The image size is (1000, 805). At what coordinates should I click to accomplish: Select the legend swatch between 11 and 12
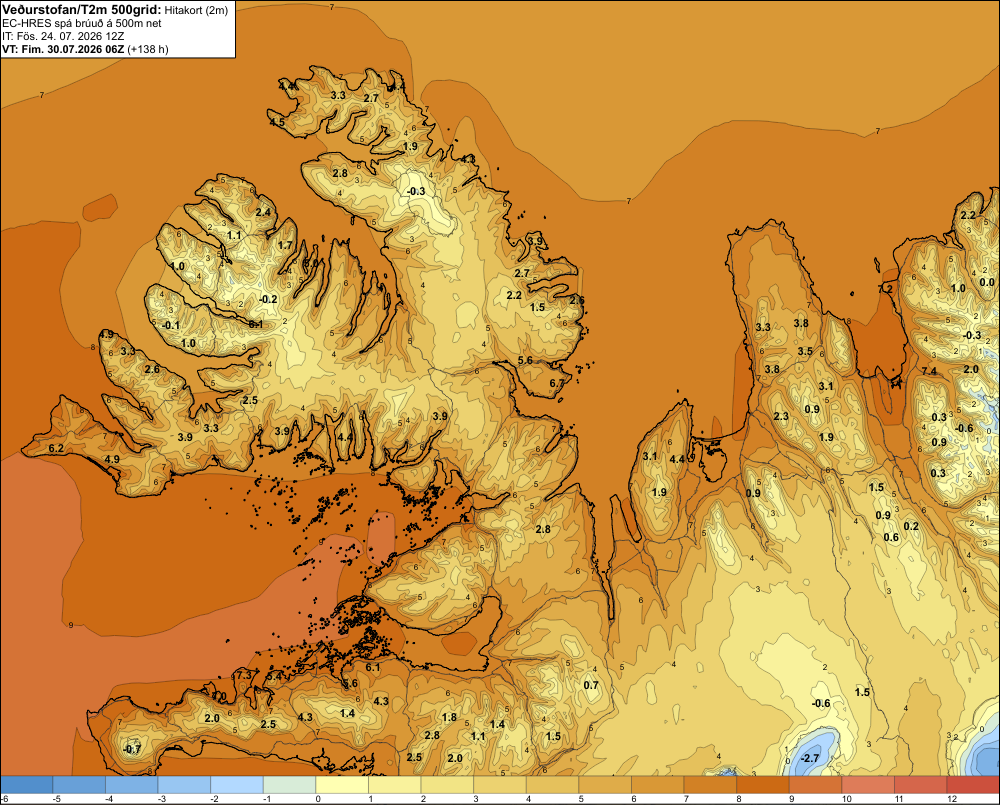point(921,785)
